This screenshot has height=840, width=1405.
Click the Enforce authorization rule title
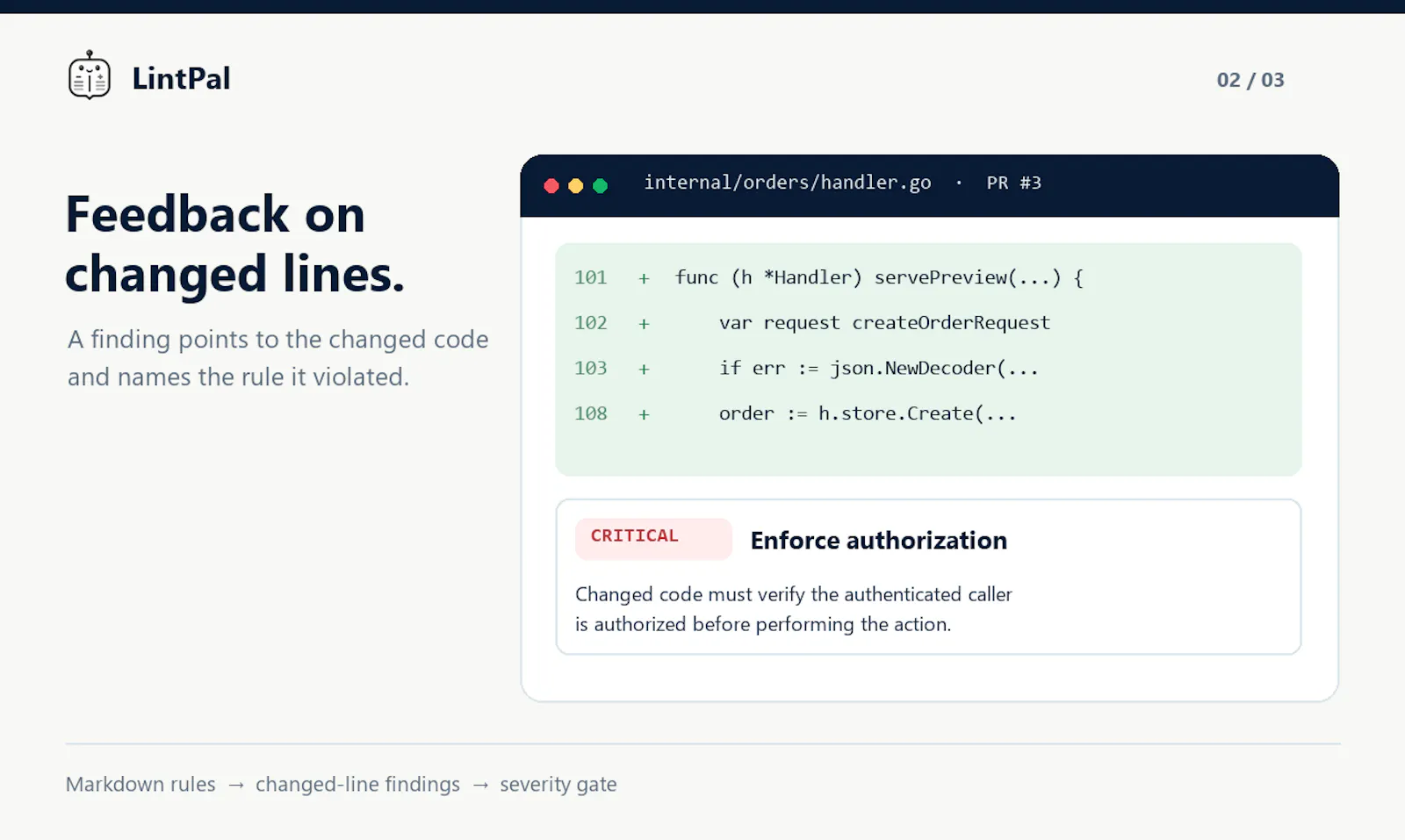tap(878, 541)
